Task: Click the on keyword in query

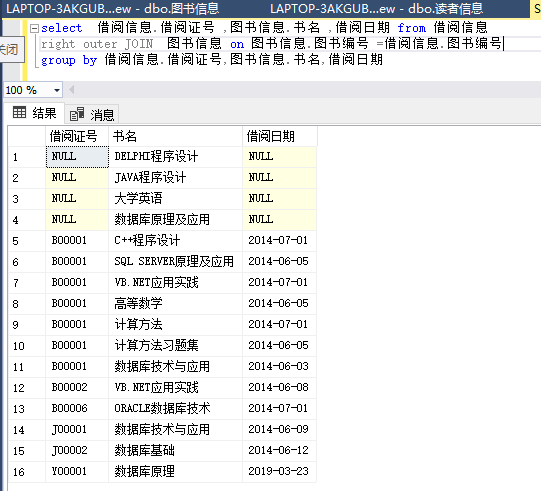Action: pos(237,44)
